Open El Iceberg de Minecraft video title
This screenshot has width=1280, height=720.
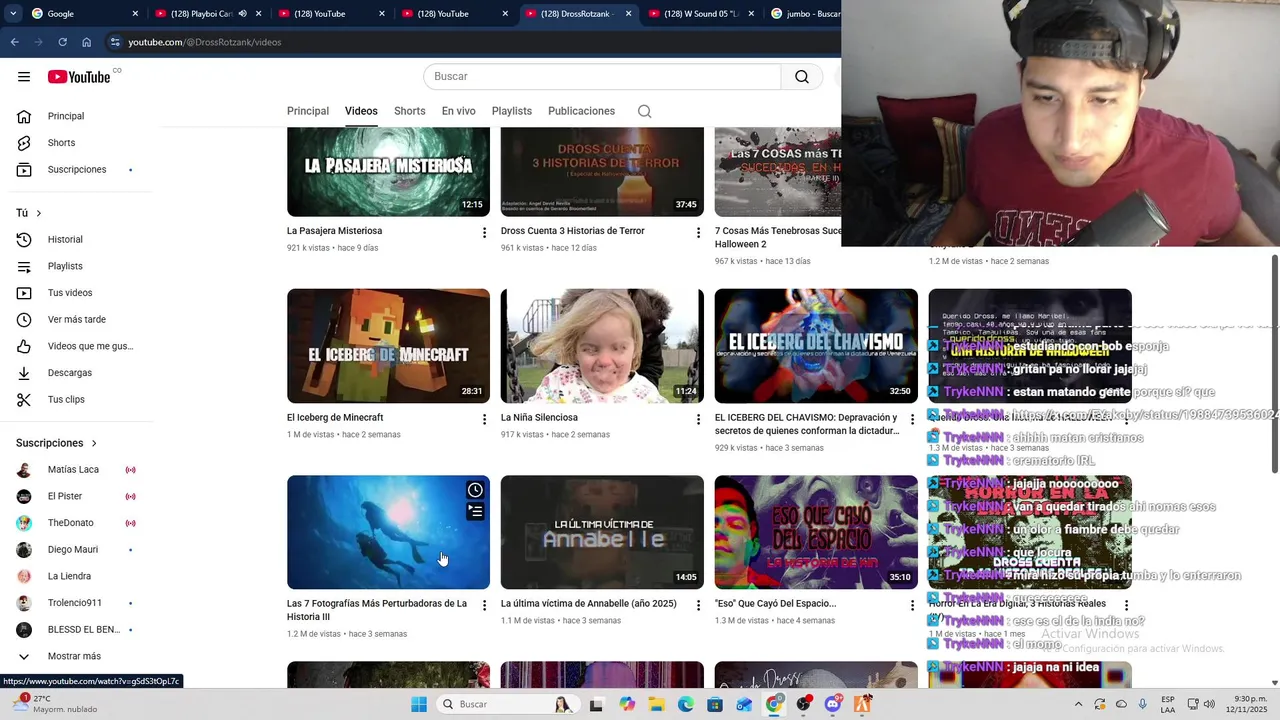(335, 418)
